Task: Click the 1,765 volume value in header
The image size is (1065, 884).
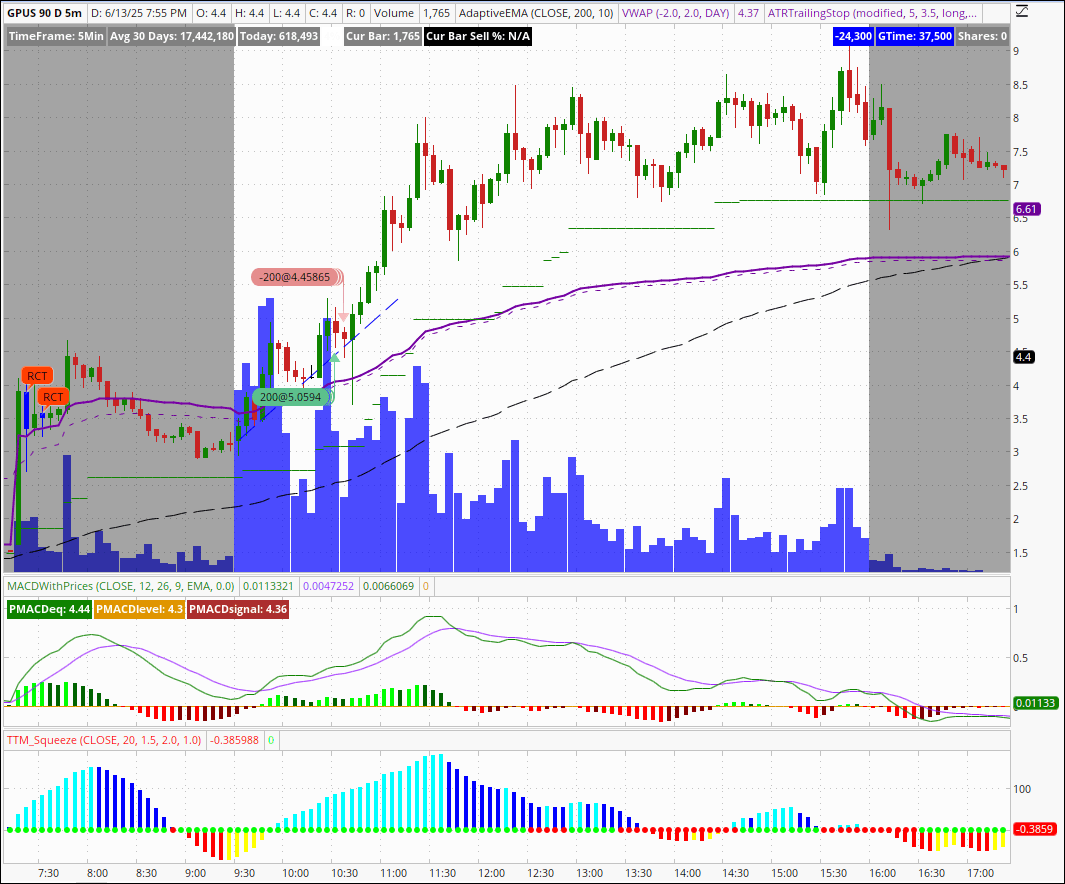Action: 436,13
